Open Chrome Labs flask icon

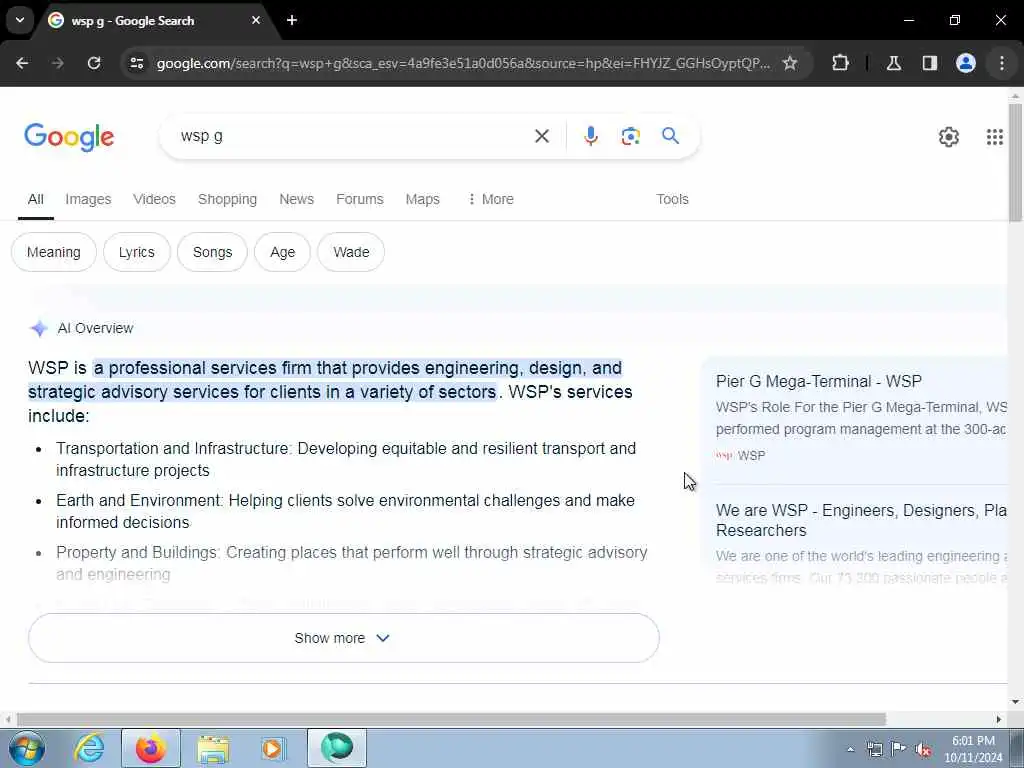tap(894, 63)
